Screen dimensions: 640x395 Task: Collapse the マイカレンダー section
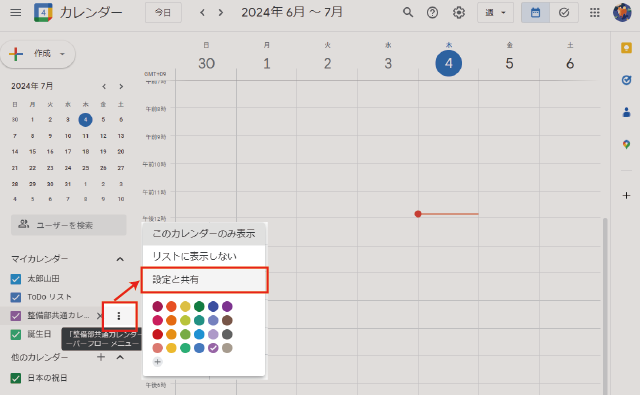coord(120,259)
